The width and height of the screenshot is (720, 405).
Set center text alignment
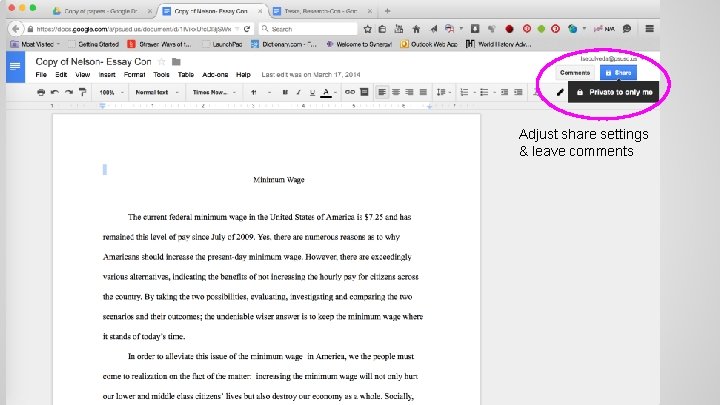(x=396, y=92)
